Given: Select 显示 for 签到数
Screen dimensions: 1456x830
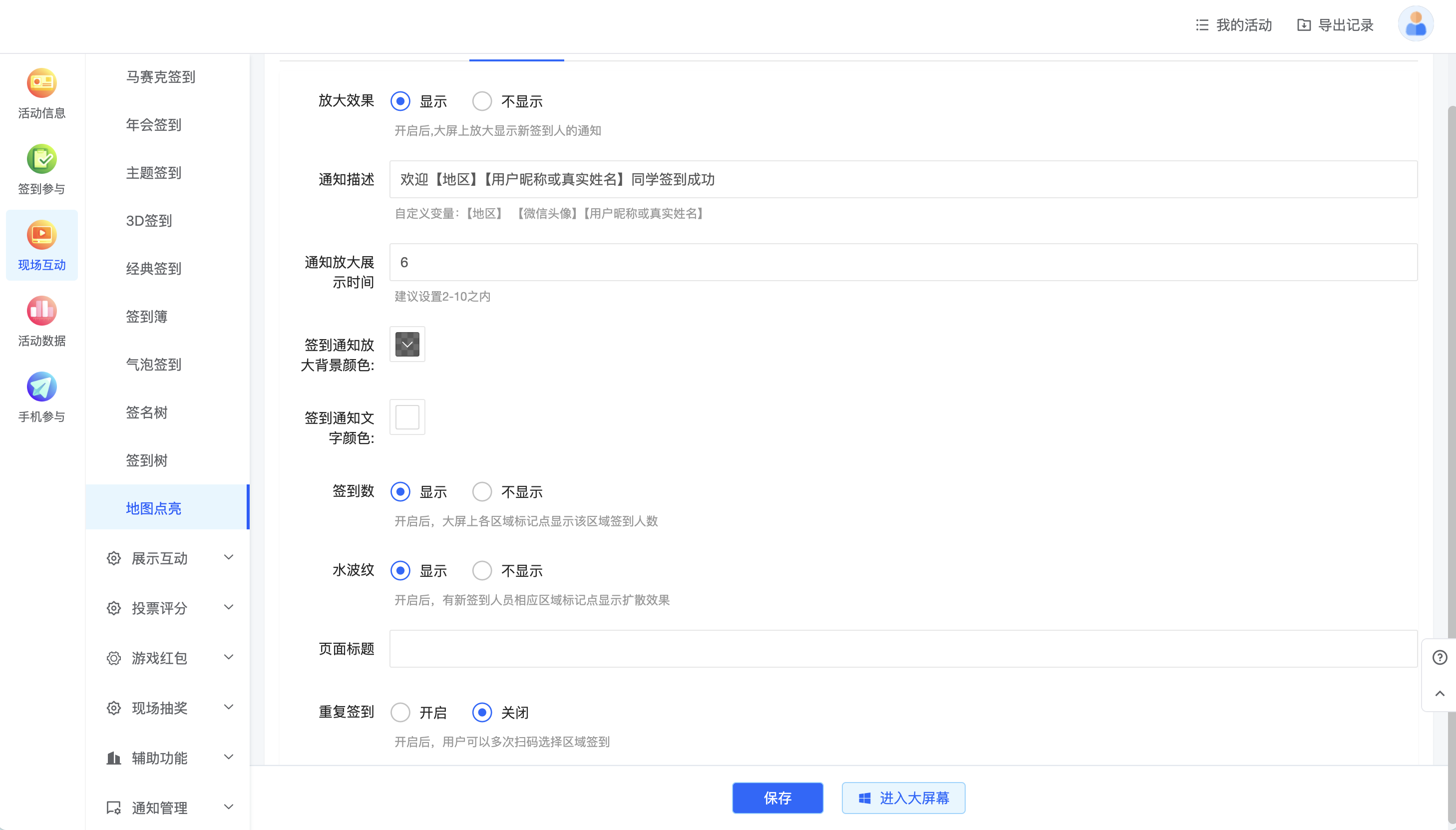Looking at the screenshot, I should tap(400, 491).
